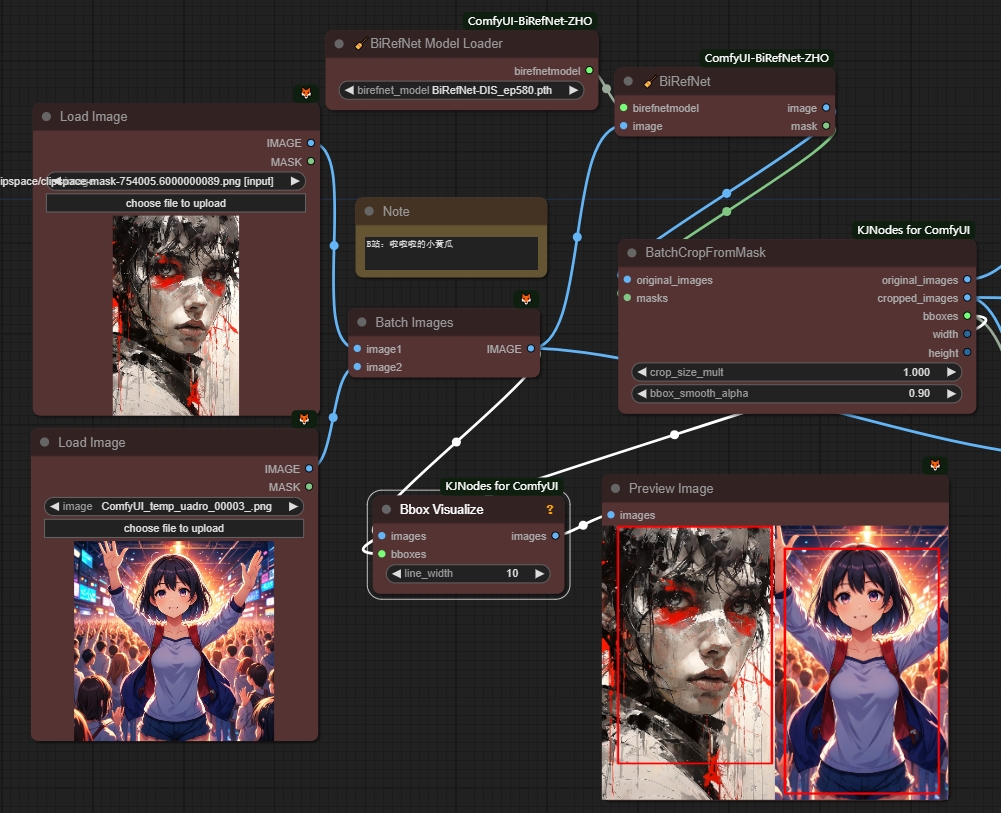1001x813 pixels.
Task: Click inside the Note node text area
Action: coord(451,252)
